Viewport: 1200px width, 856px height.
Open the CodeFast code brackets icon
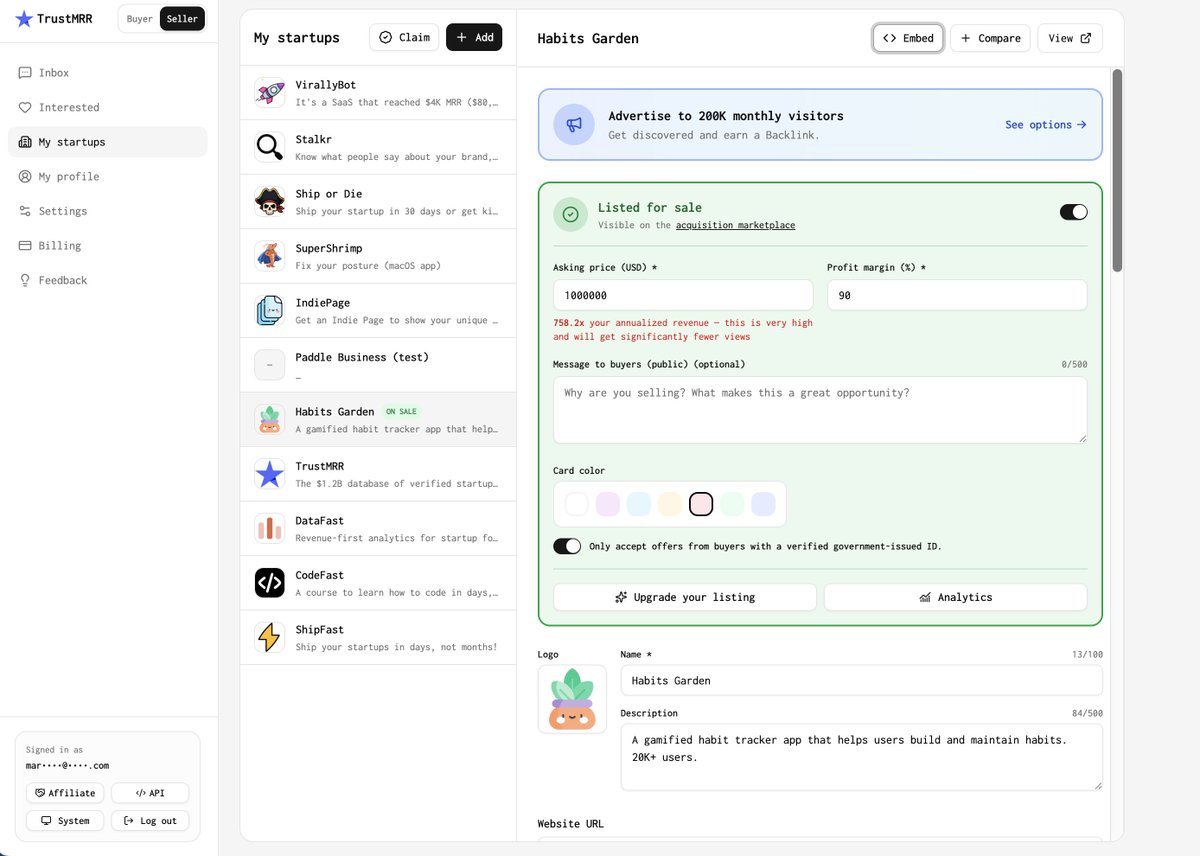[x=269, y=584]
